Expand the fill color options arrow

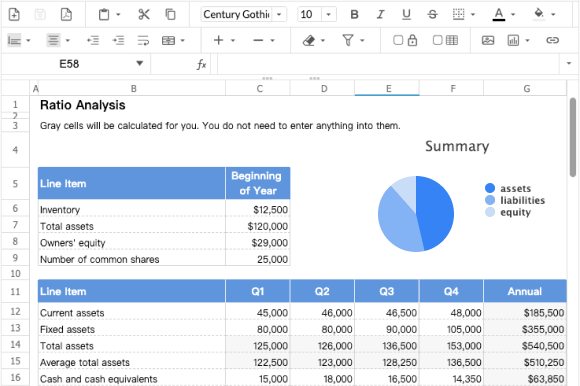[553, 15]
